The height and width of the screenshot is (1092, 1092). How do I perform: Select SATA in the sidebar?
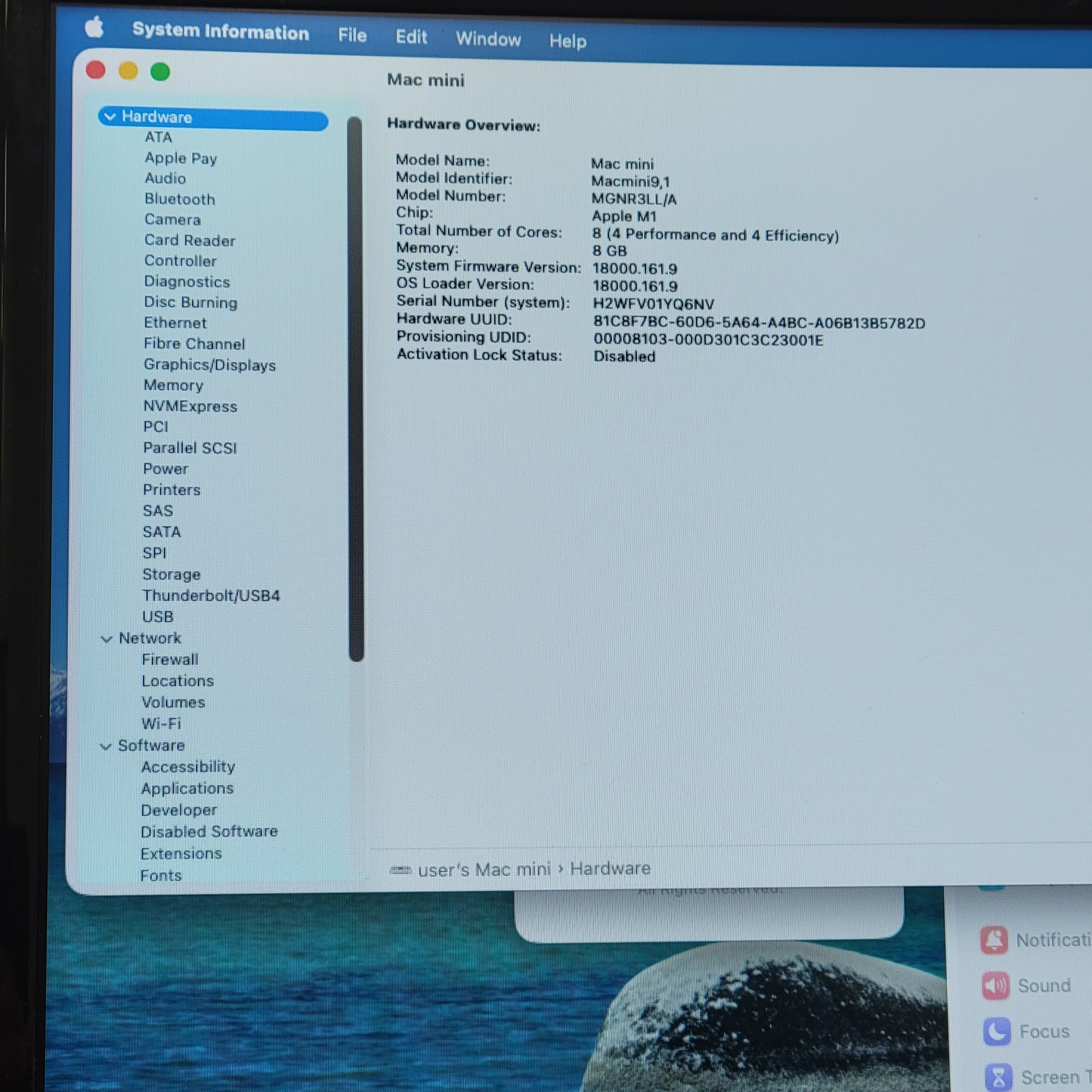pyautogui.click(x=162, y=532)
